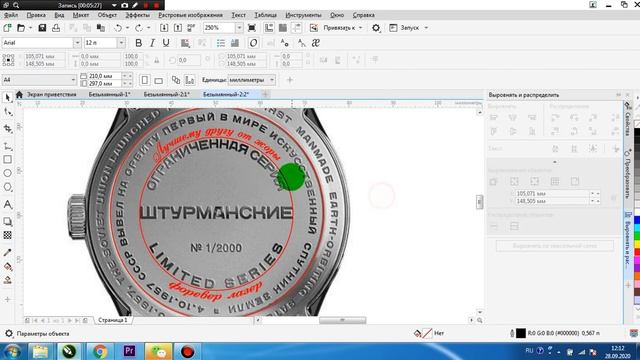The image size is (640, 360).
Task: Open the font size dropdown
Action: click(x=121, y=43)
